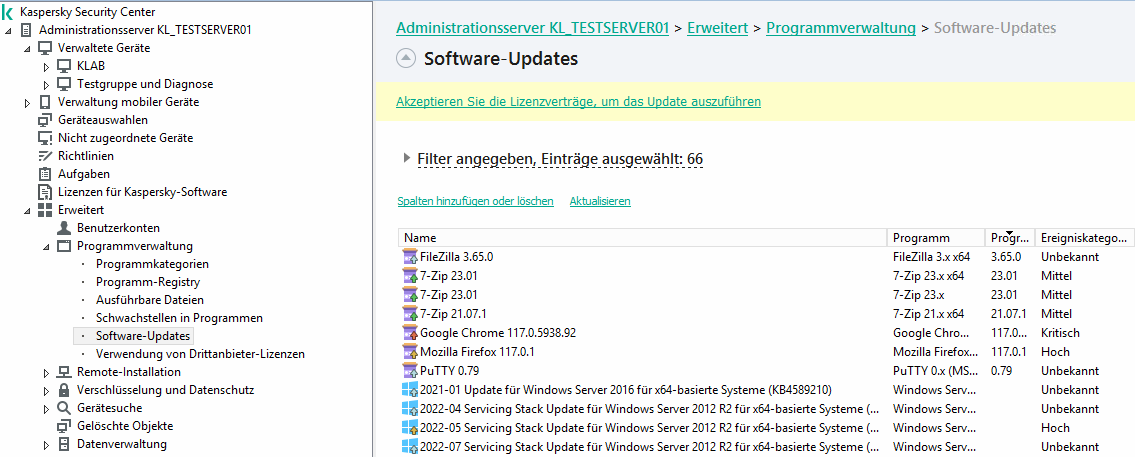Click the Verwaltung mobiler Geräte phone icon

point(45,102)
